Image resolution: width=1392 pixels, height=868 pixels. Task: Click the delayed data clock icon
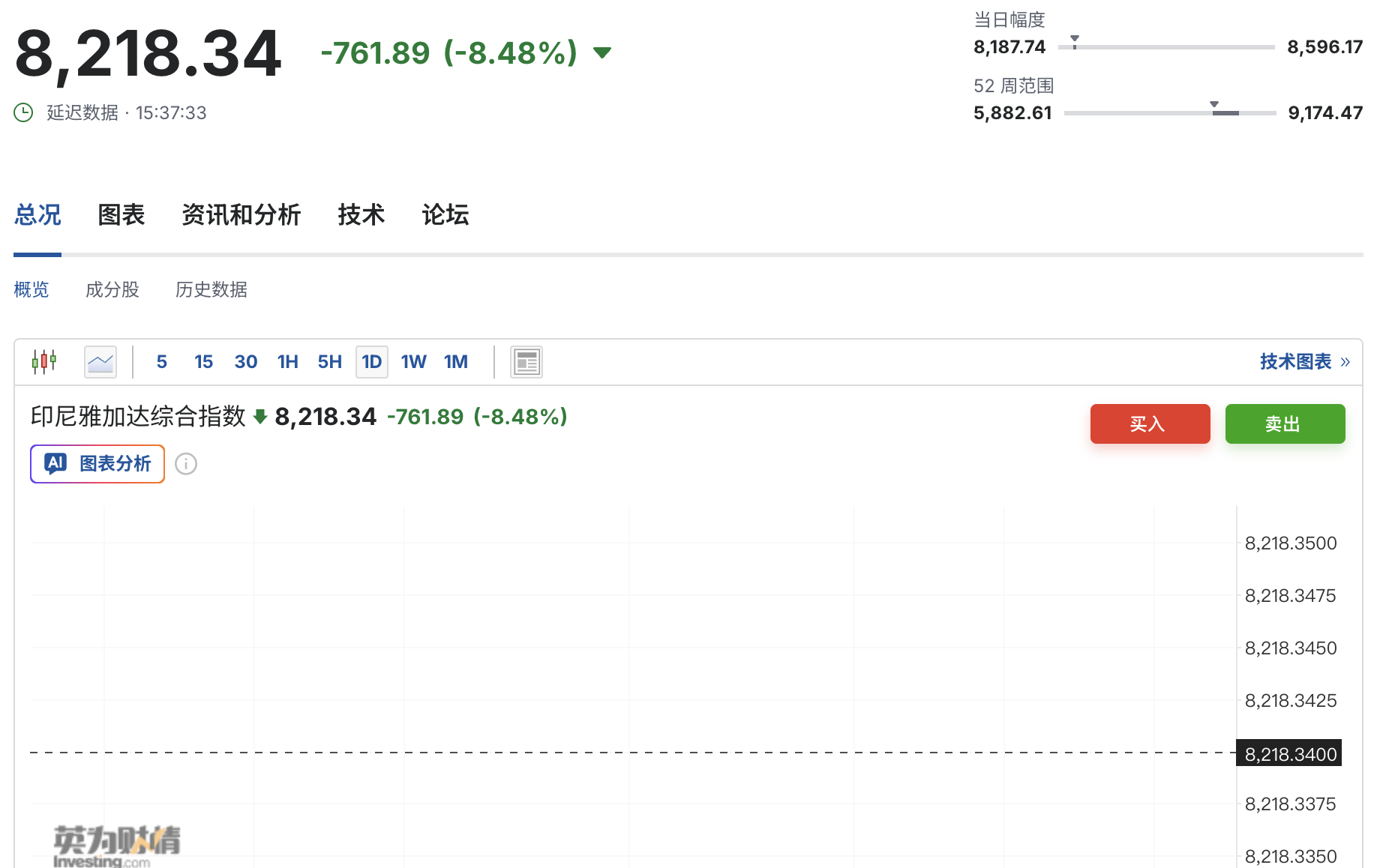pos(23,112)
